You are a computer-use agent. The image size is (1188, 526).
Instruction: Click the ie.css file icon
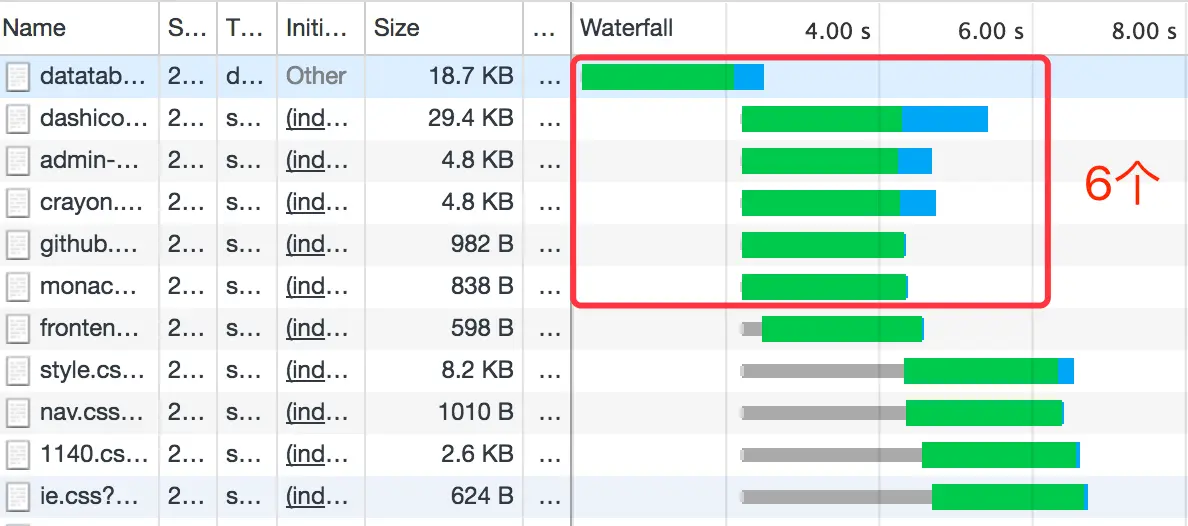(18, 497)
